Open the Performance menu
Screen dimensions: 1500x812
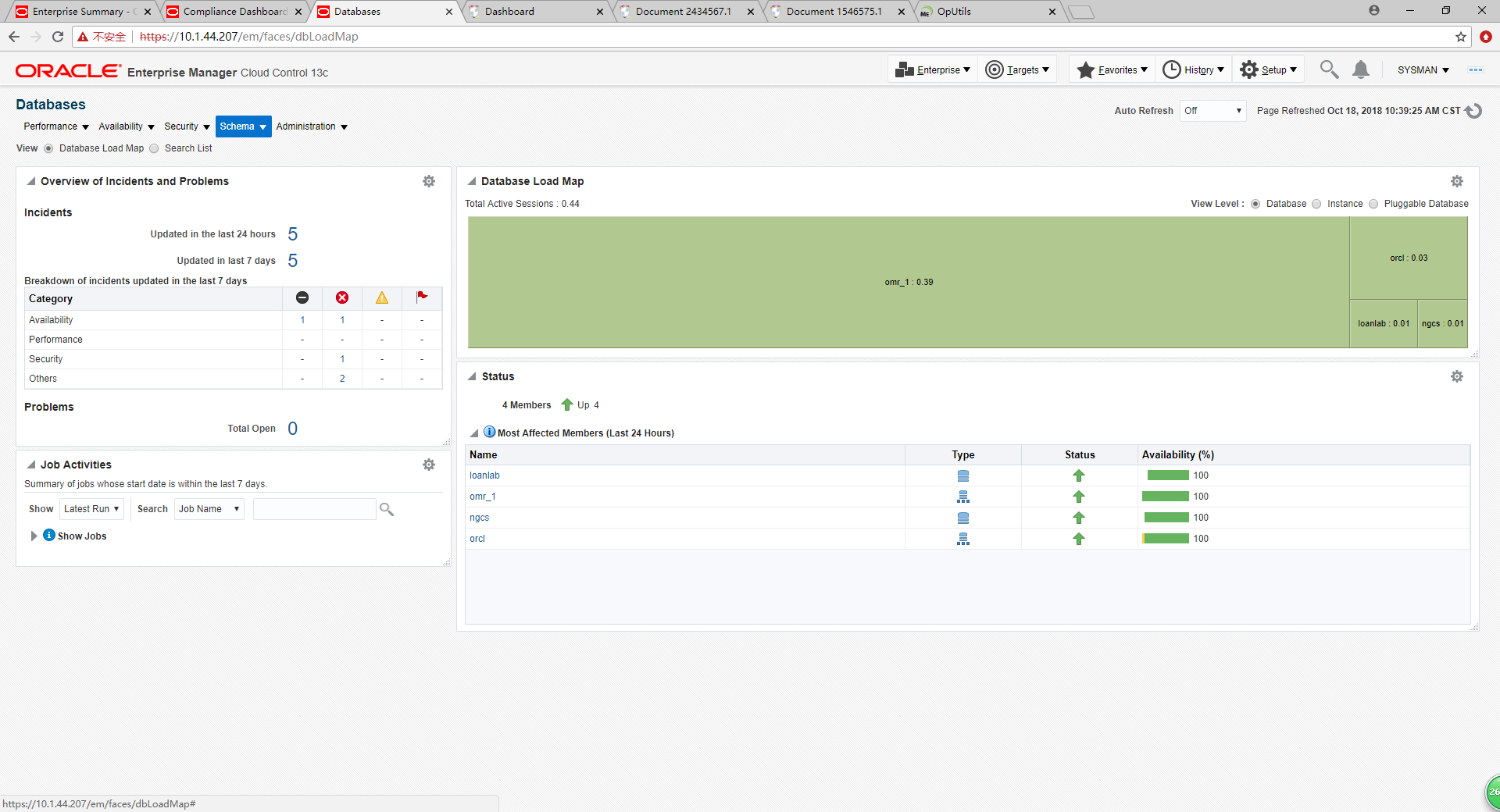55,126
